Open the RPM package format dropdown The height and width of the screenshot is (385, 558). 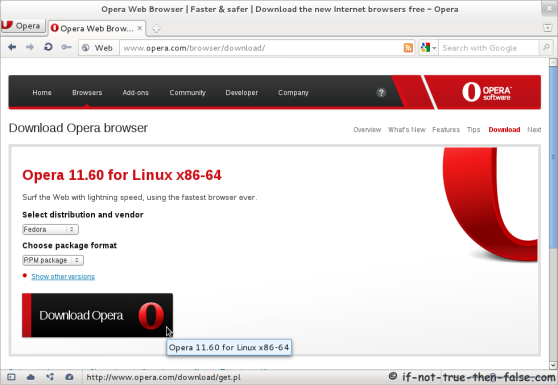tap(53, 260)
